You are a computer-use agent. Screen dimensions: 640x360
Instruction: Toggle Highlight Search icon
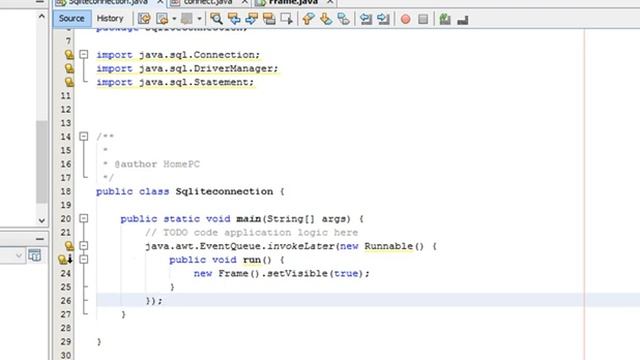[x=269, y=19]
